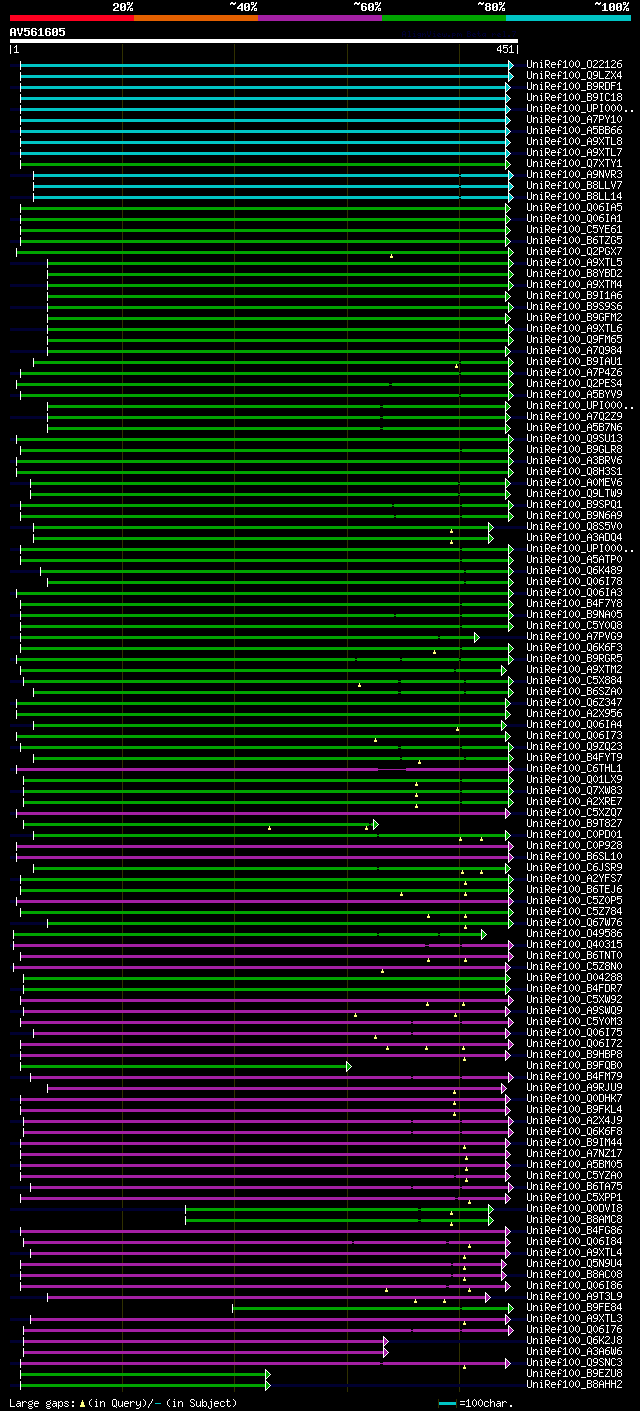640x1411 pixels.
Task: Select the UniRef100_A0MEV6 label
Action: tap(574, 482)
